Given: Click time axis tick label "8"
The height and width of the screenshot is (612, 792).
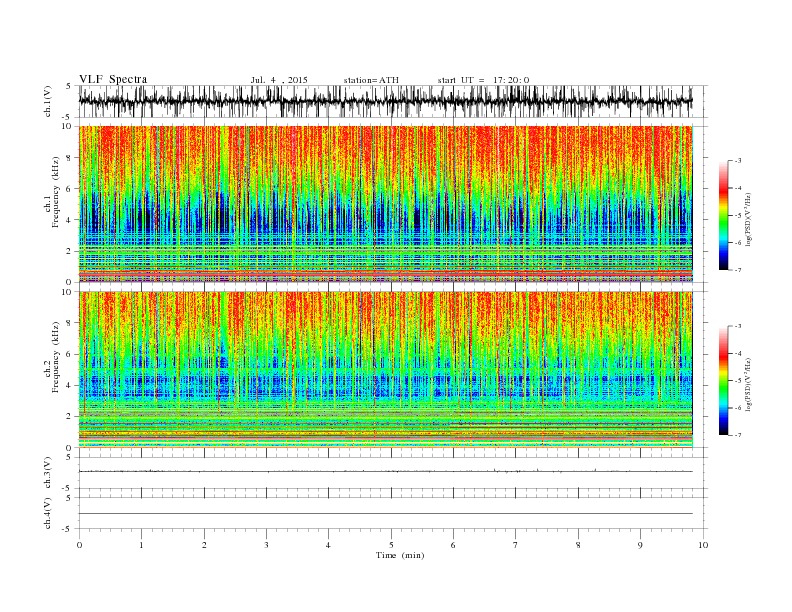Looking at the screenshot, I should point(578,545).
